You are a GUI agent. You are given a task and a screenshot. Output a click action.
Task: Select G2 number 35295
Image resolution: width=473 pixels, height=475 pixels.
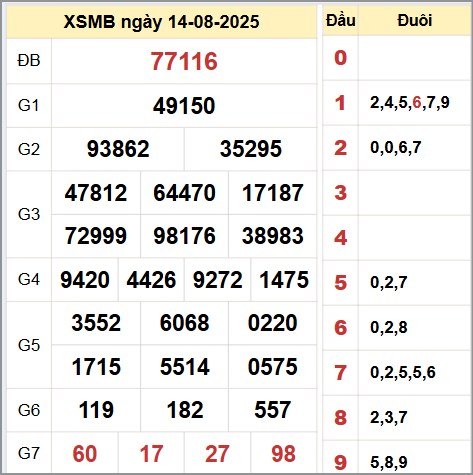[251, 149]
